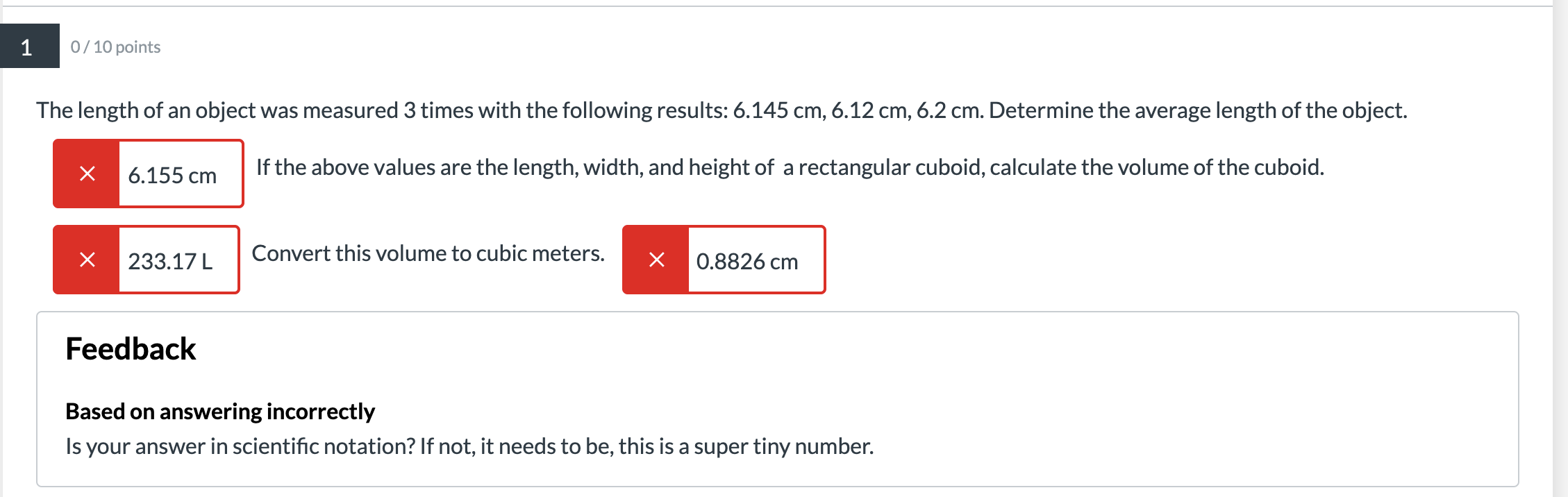Click the dark question number 1 tile
The image size is (1568, 497).
pyautogui.click(x=28, y=47)
